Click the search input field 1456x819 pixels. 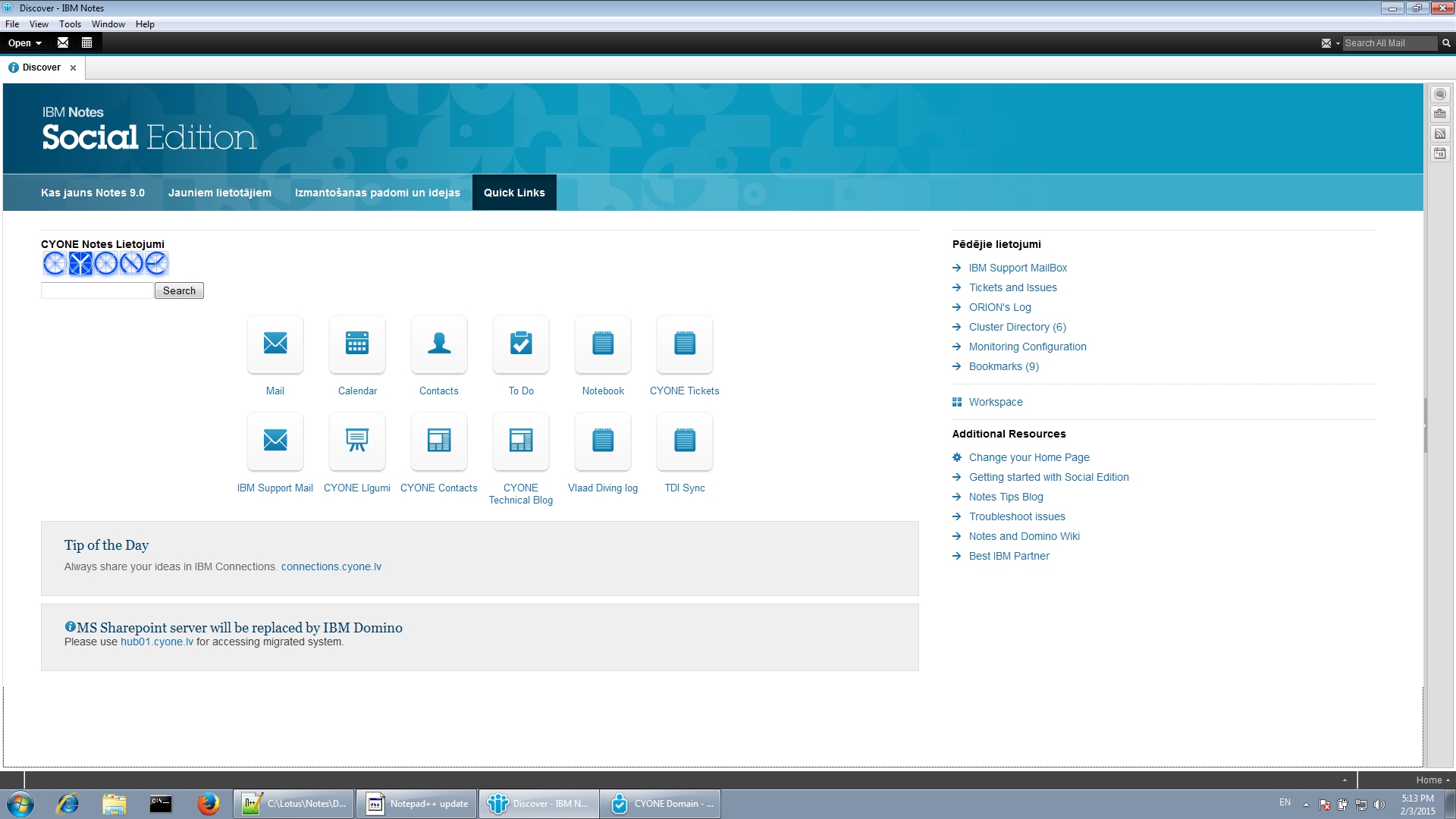97,290
